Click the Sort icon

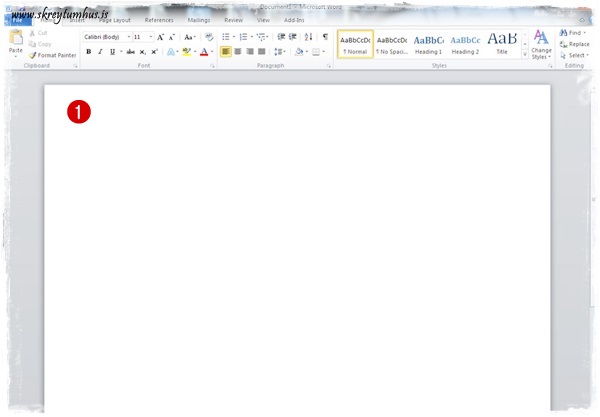308,37
